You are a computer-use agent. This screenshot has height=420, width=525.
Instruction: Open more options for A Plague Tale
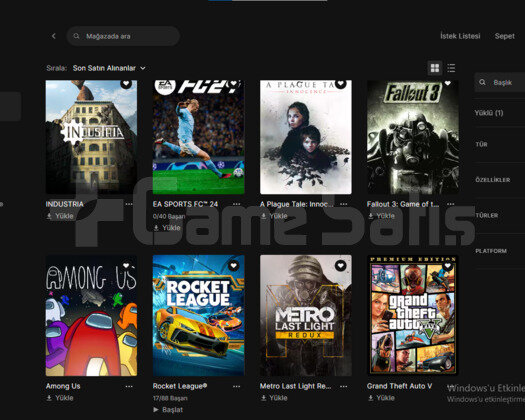[344, 204]
